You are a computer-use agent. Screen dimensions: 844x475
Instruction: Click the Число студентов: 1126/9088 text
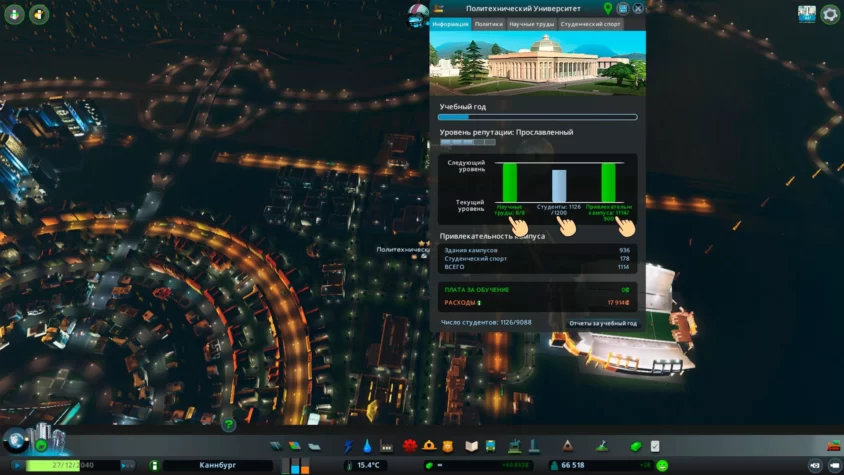pos(486,323)
